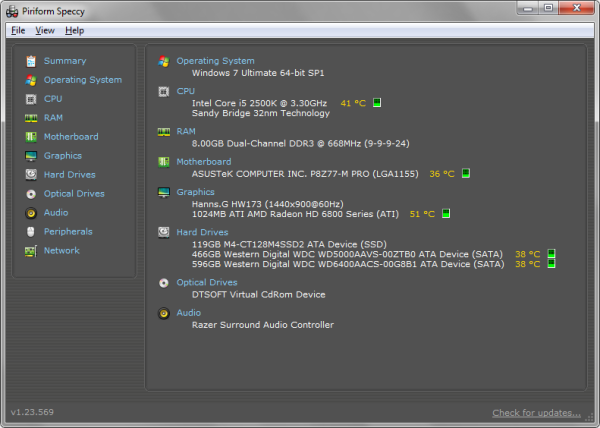Screen dimensions: 600x428
Task: Click the CPU heading link in summary
Action: click(186, 91)
